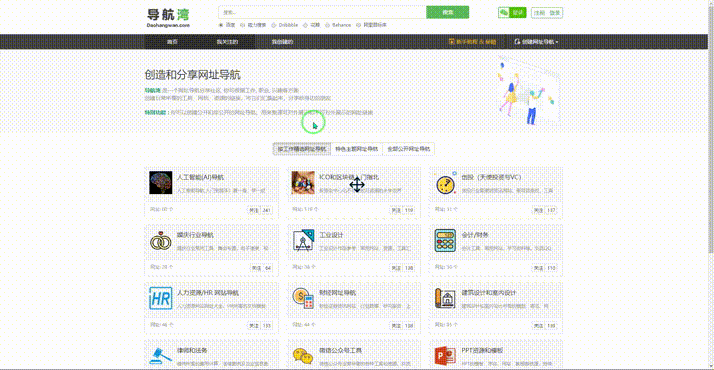Open the ICO和区块链 card thumbnail image

tap(303, 182)
